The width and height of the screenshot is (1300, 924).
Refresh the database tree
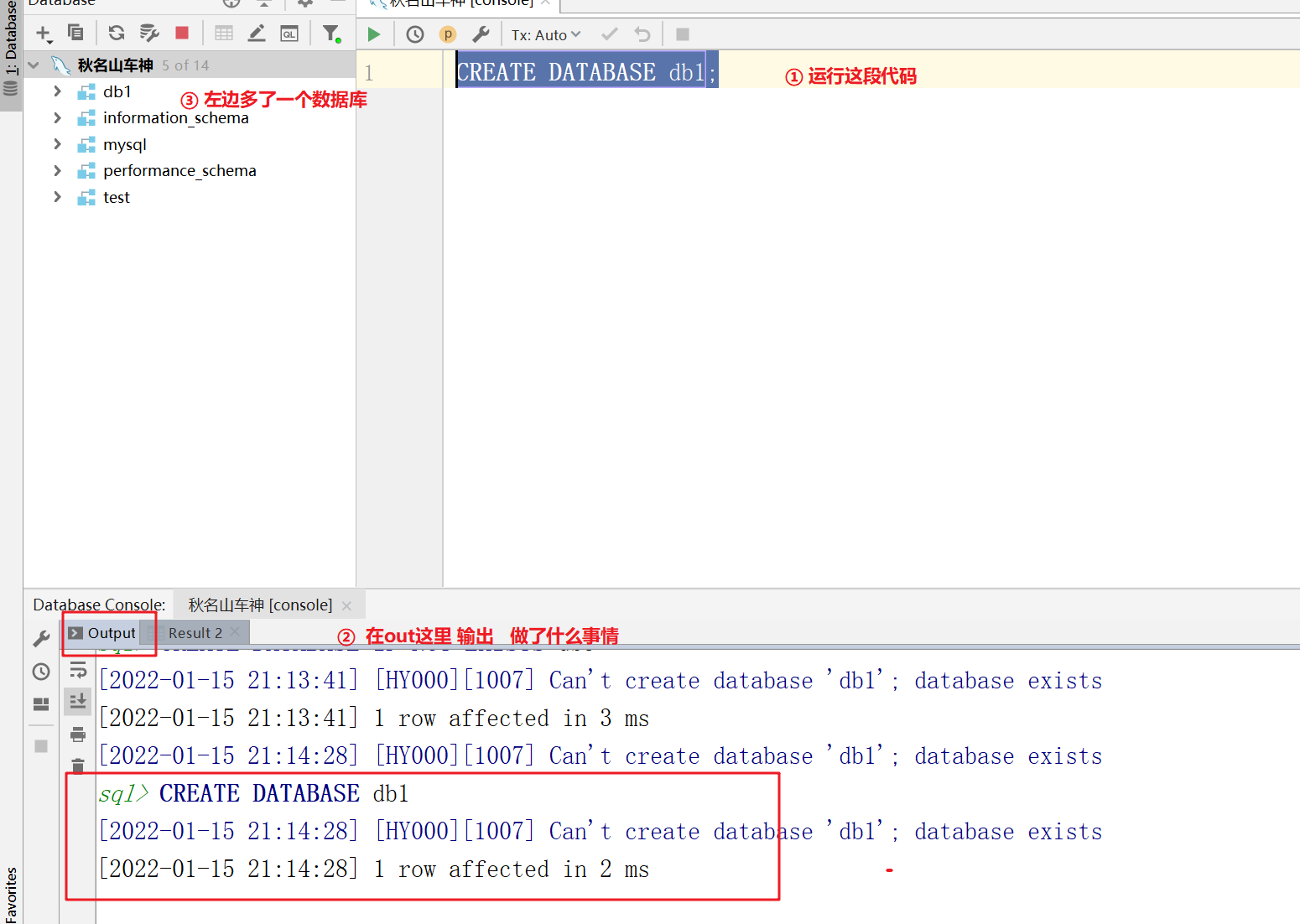(x=117, y=33)
